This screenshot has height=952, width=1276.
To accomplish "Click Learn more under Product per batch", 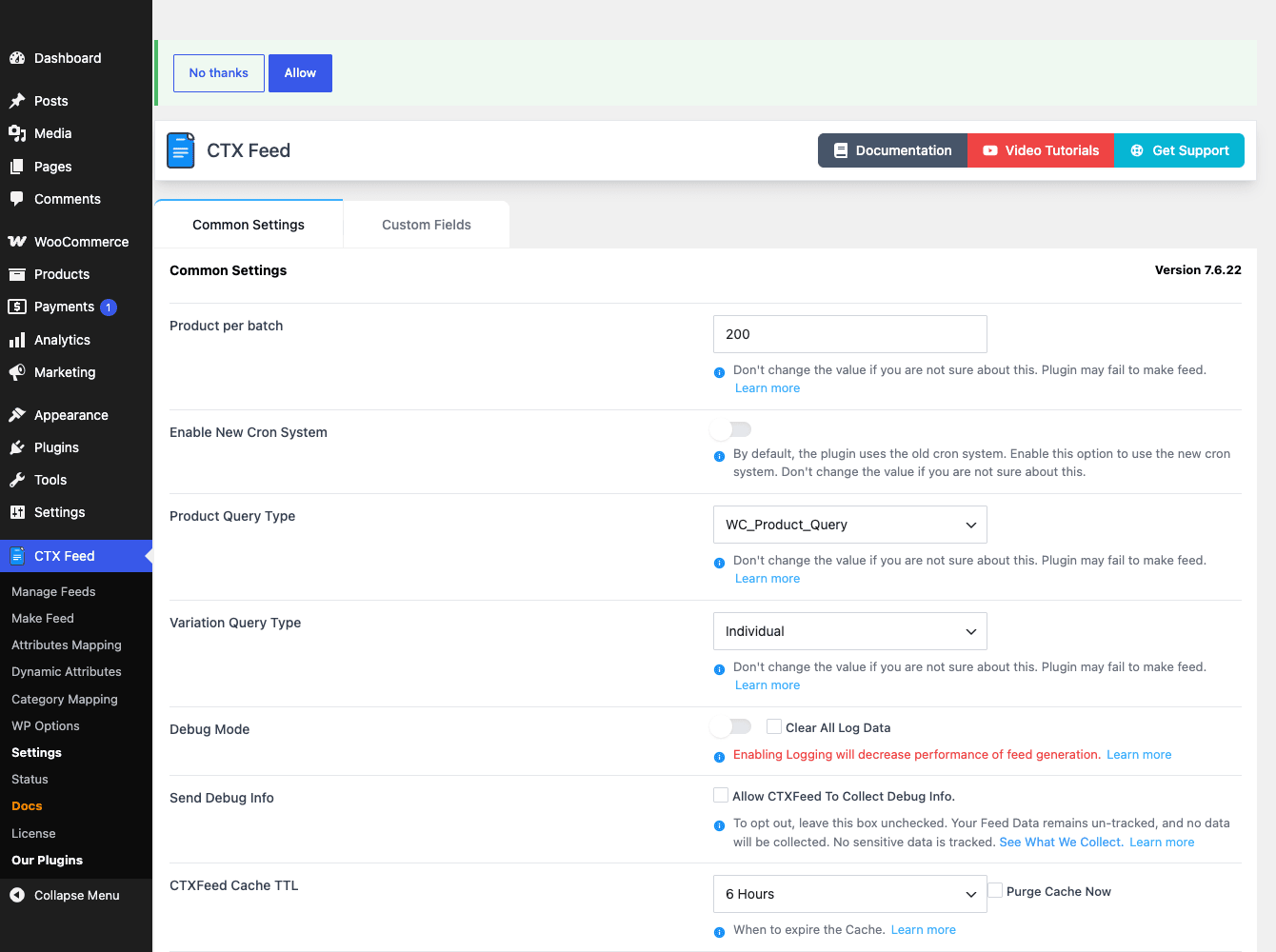I will 768,388.
